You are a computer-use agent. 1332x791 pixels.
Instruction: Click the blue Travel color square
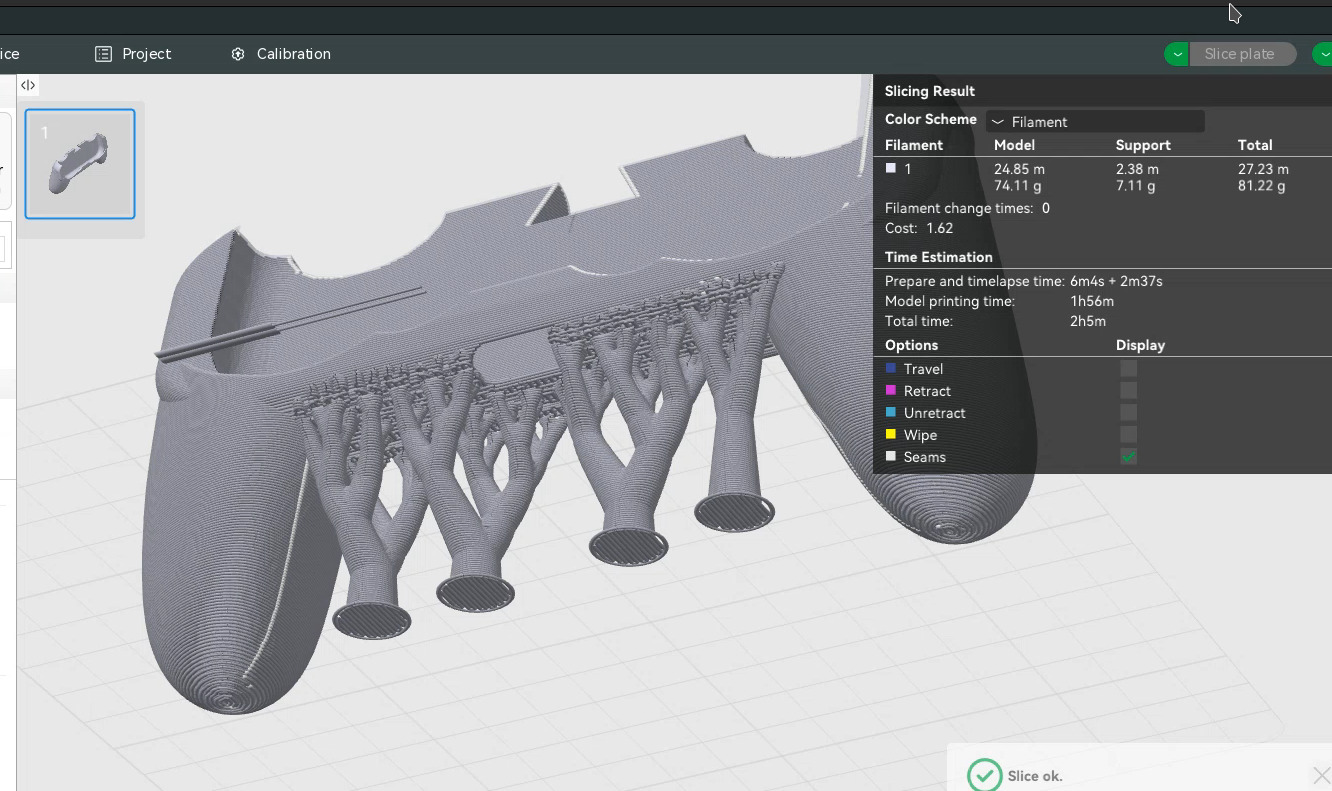(x=891, y=369)
